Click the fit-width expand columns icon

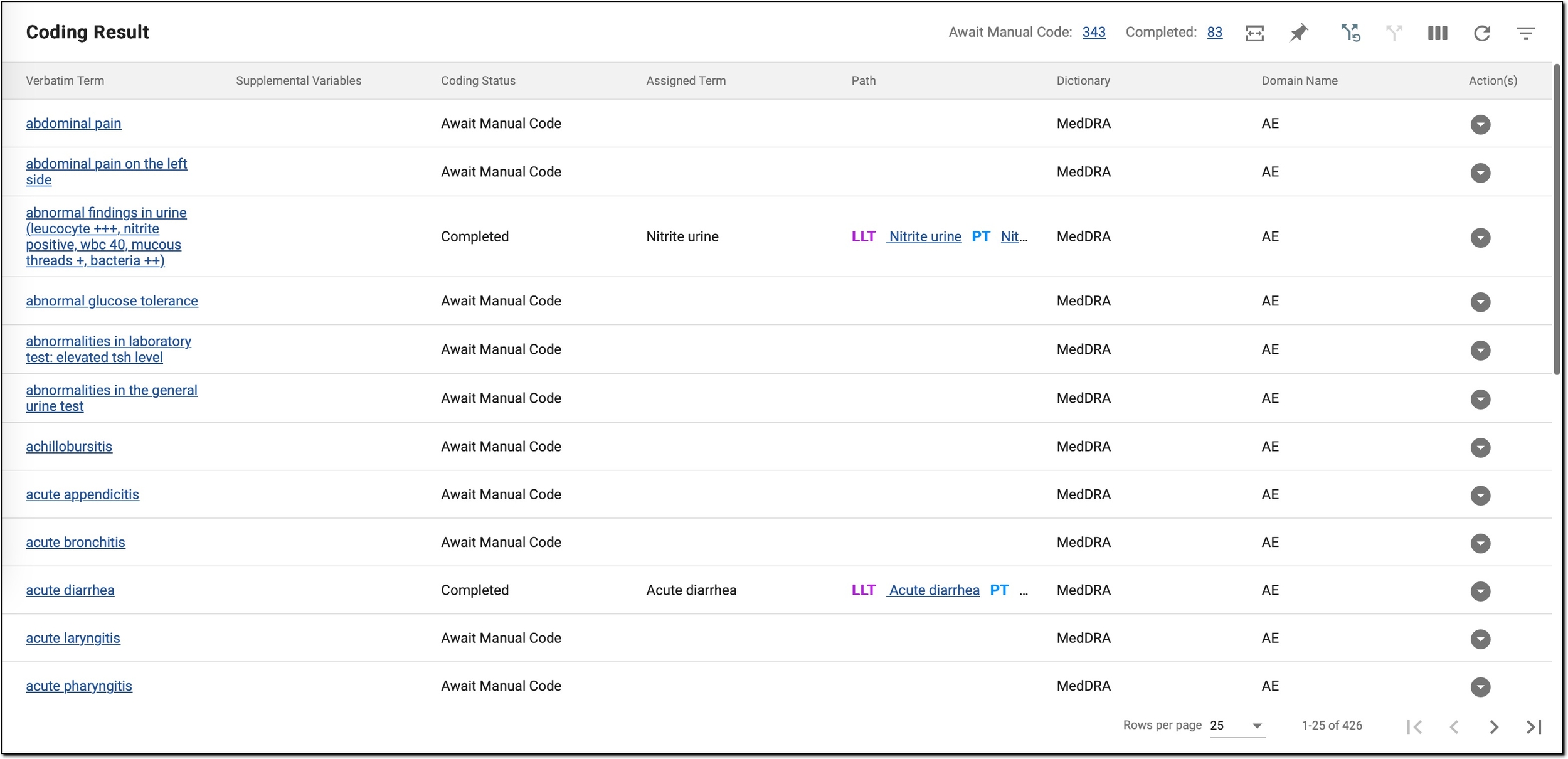pos(1254,33)
